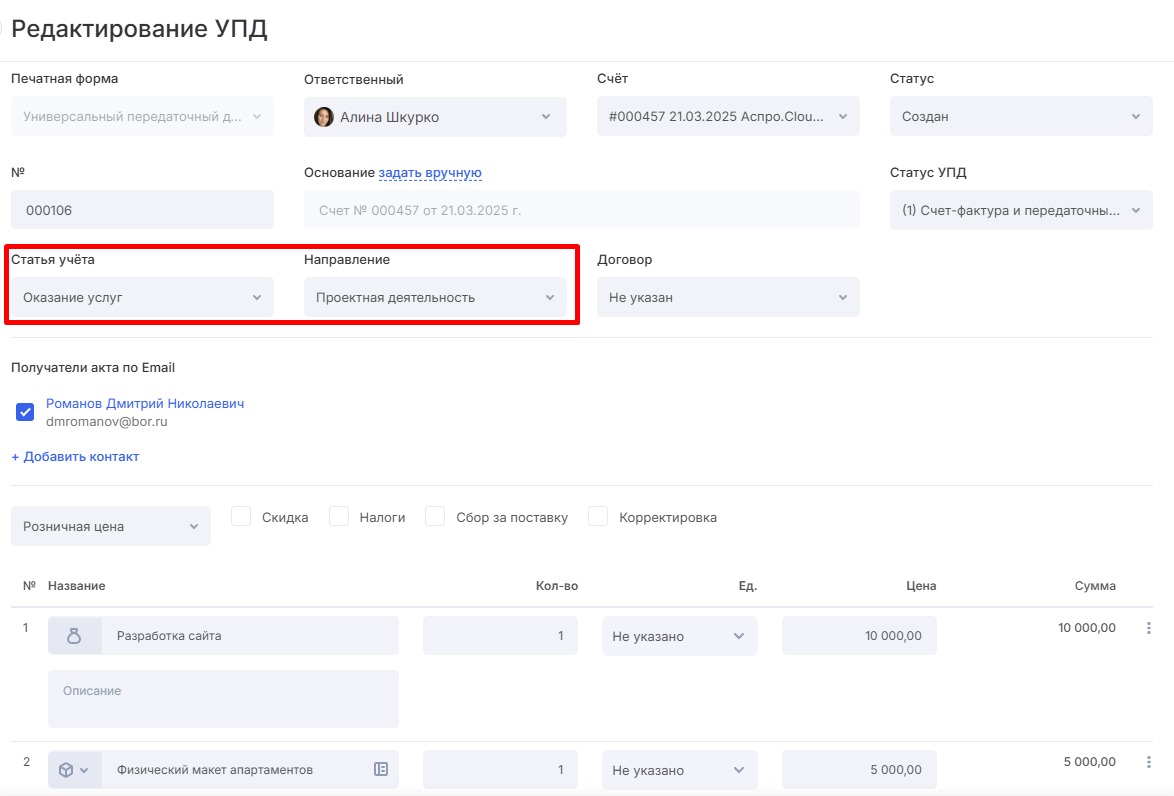
Task: Click the cube product-type icon on Физический макет row
Action: click(69, 769)
